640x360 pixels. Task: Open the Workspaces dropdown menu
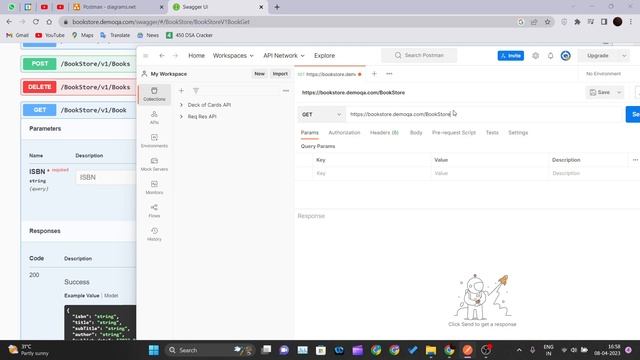click(233, 56)
